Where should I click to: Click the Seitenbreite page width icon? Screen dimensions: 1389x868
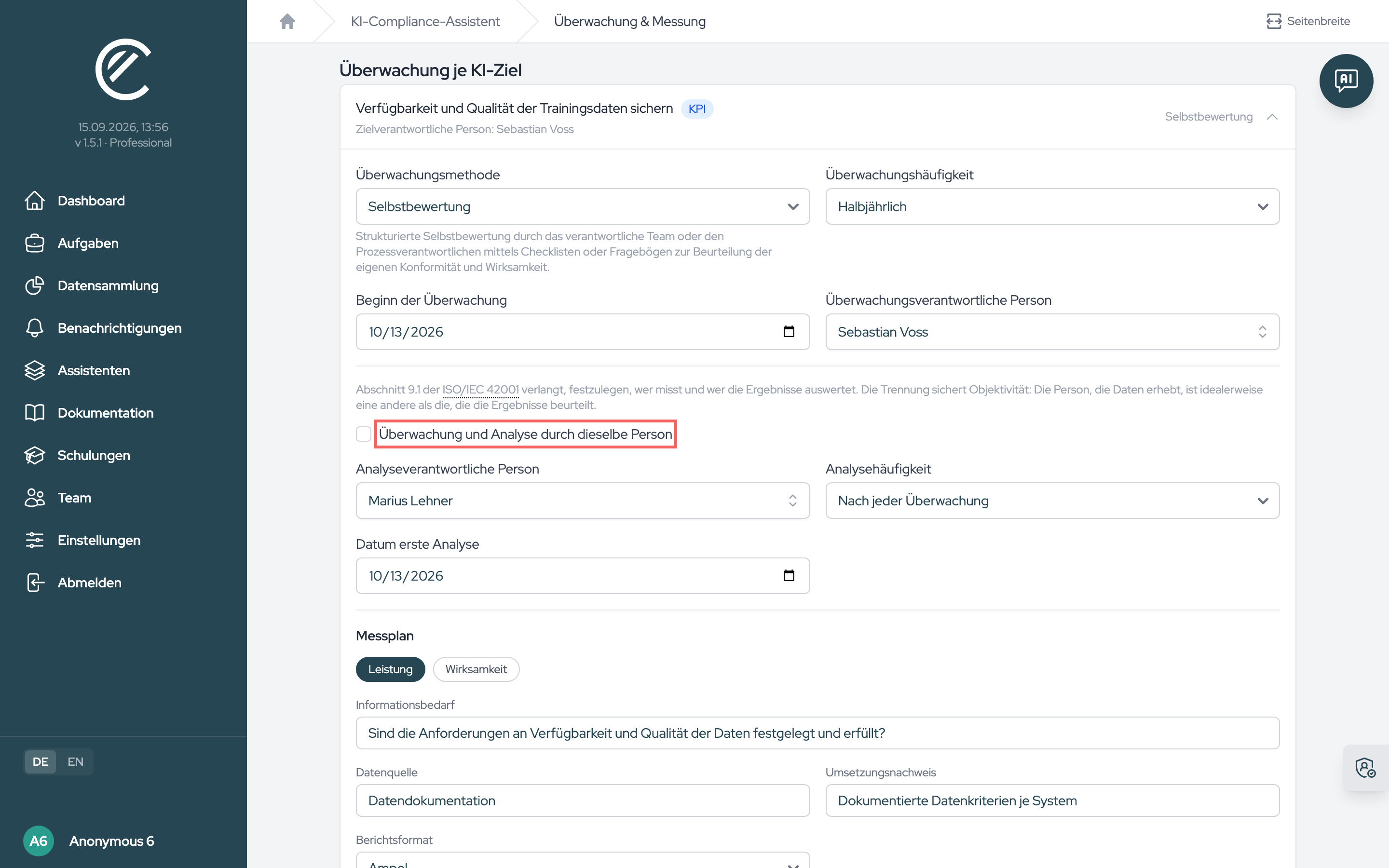(x=1274, y=21)
